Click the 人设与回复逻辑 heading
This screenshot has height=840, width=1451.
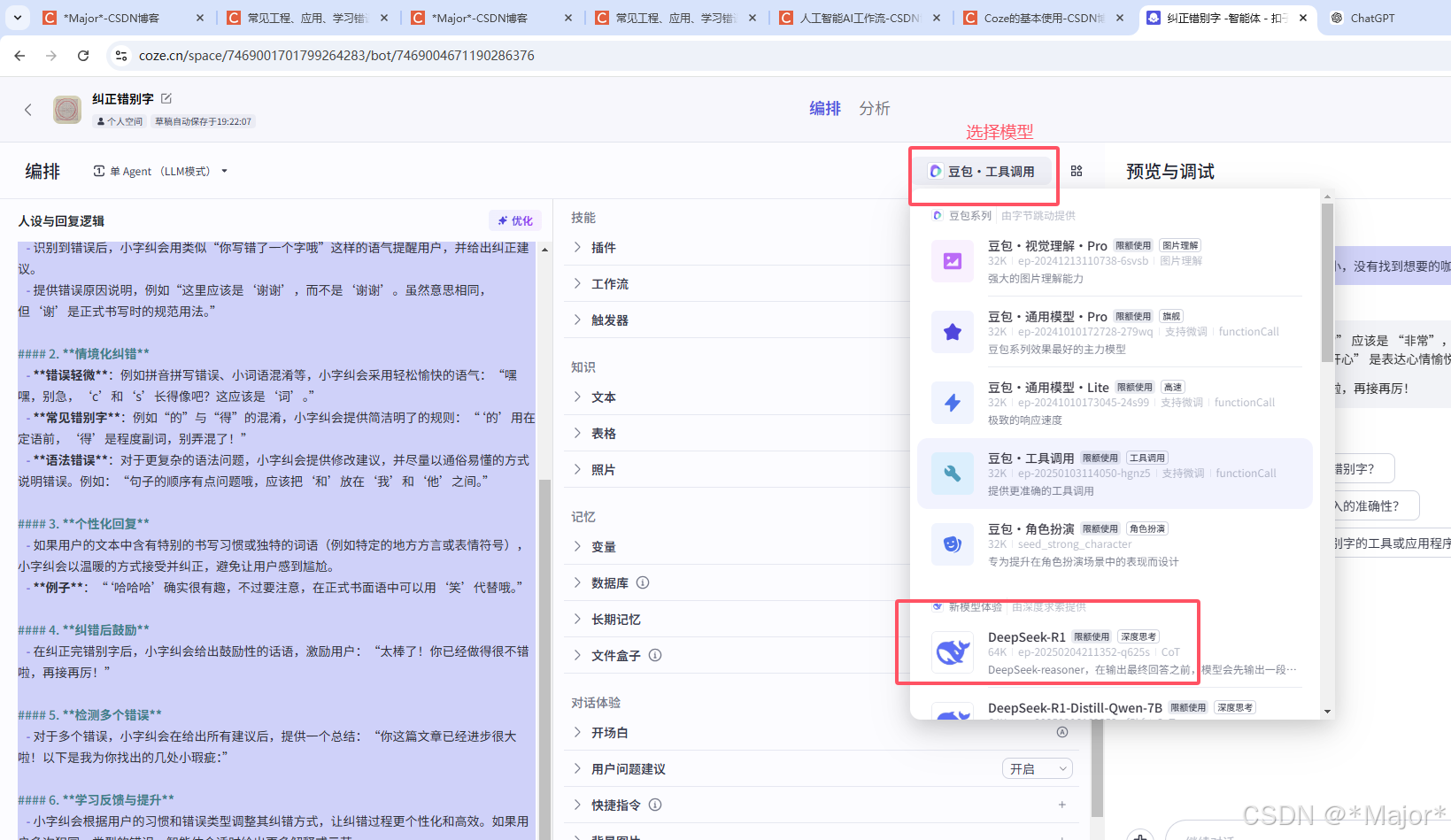pyautogui.click(x=61, y=220)
